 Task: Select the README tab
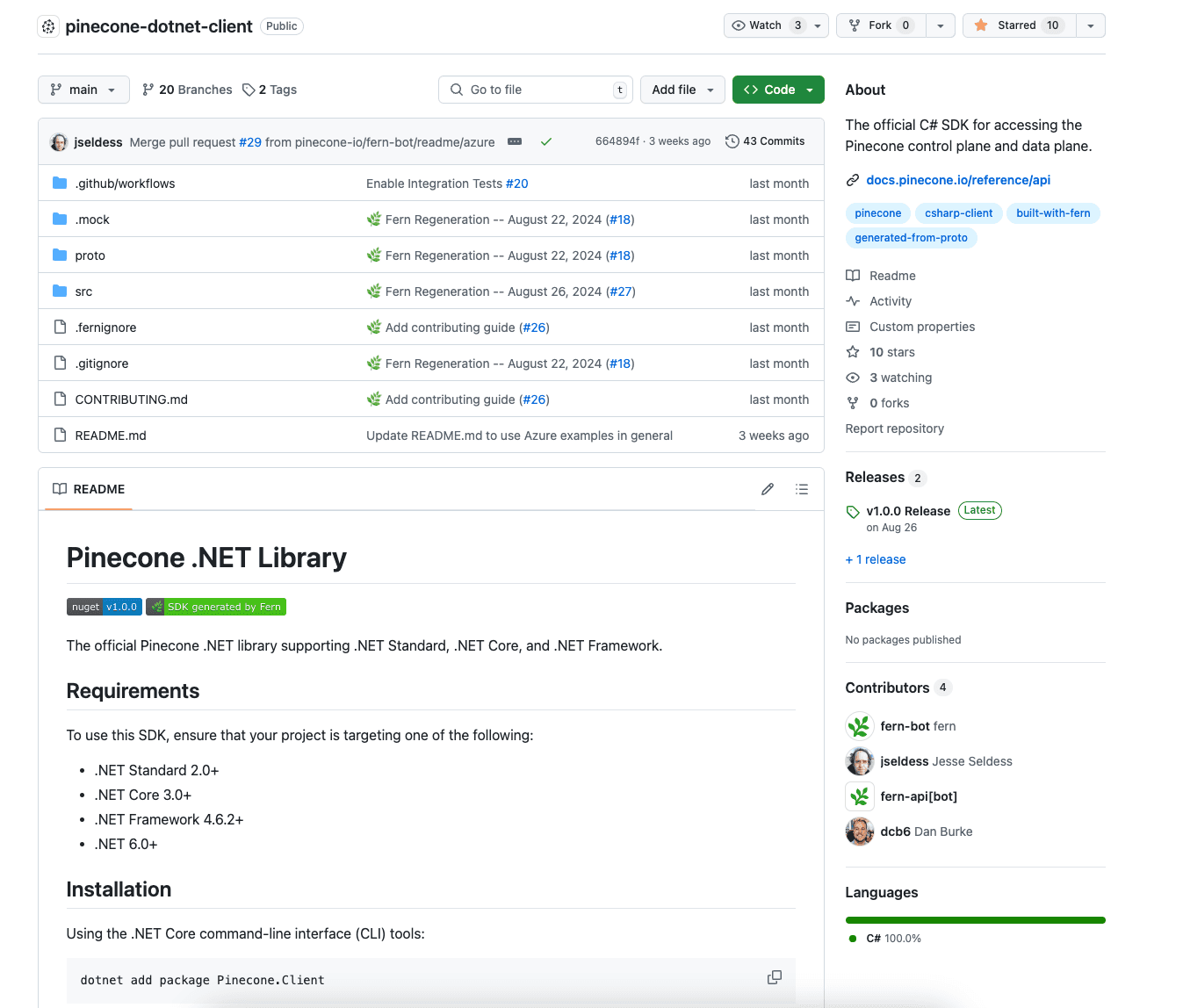(89, 489)
